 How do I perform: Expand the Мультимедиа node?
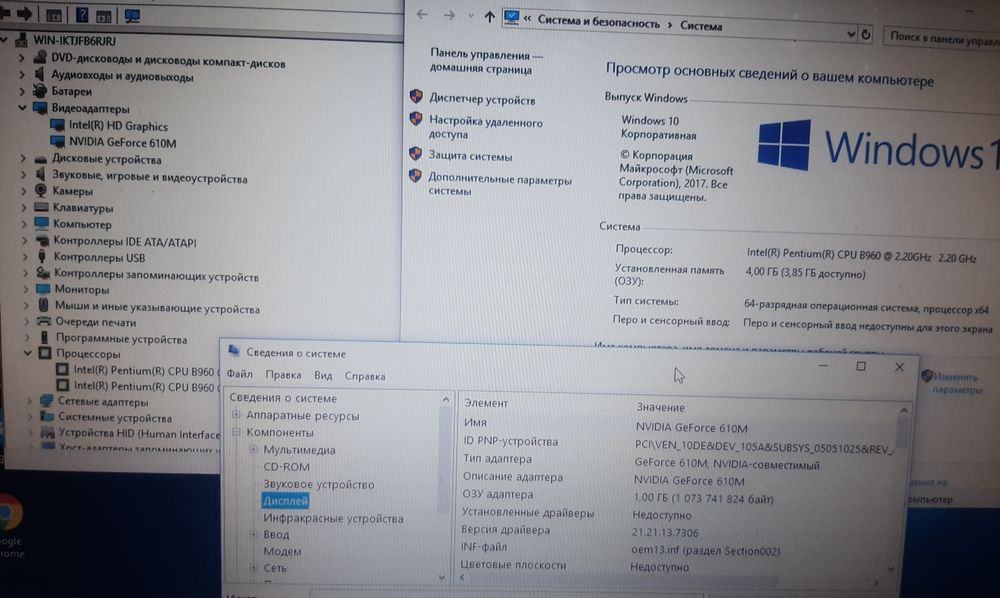[x=253, y=449]
